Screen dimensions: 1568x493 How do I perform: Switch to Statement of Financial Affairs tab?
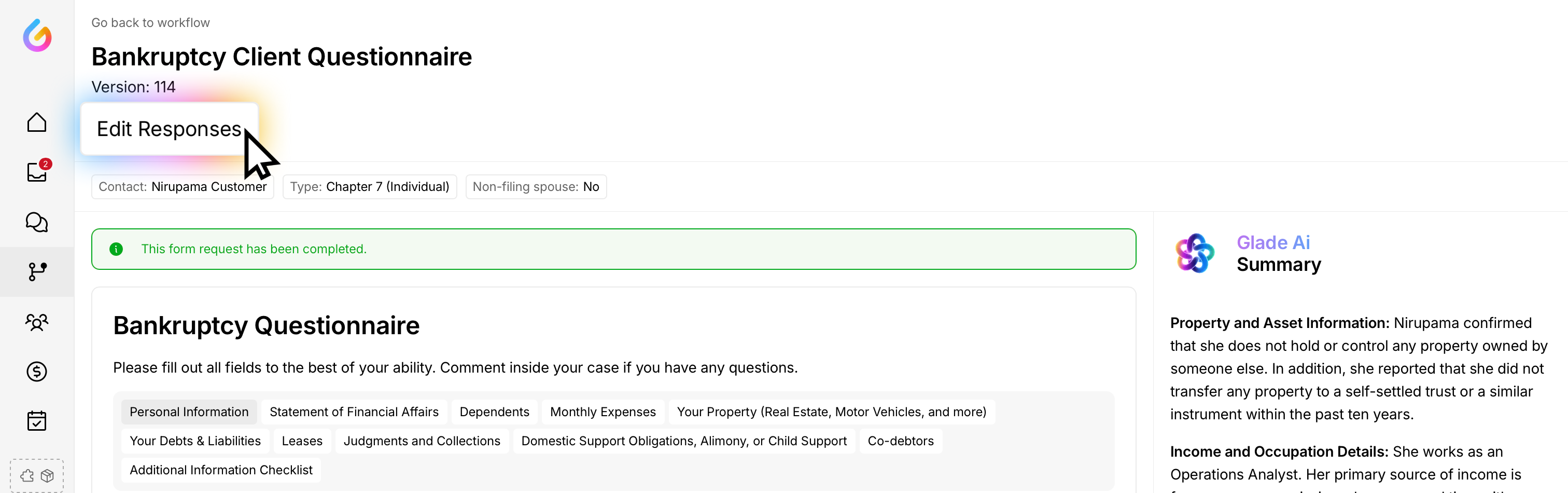(354, 412)
